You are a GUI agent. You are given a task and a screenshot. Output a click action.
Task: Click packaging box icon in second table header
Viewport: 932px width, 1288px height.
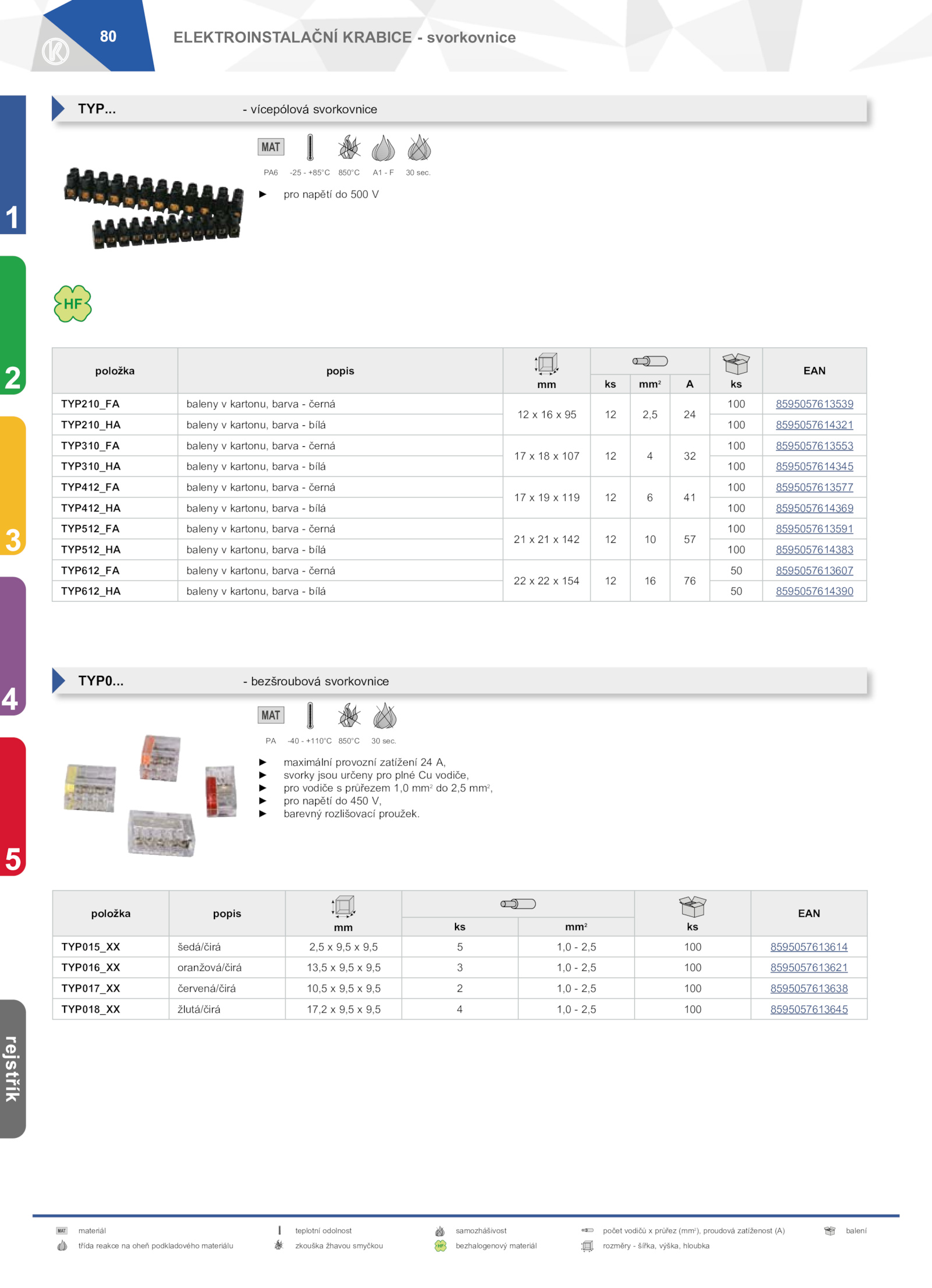point(692,907)
